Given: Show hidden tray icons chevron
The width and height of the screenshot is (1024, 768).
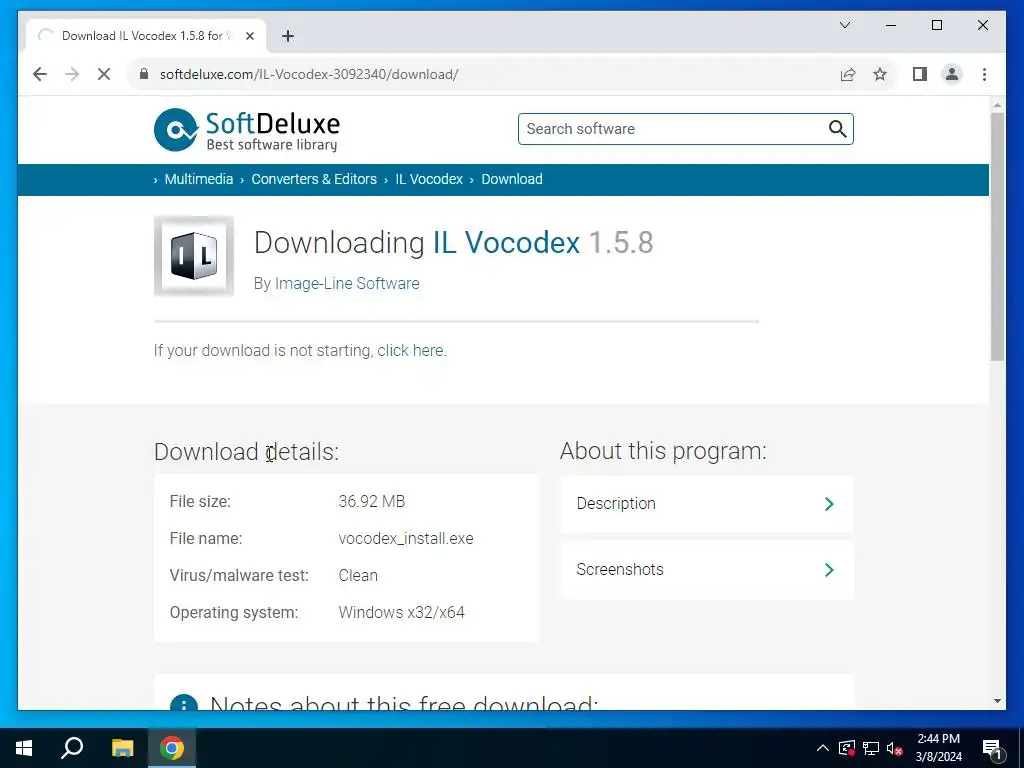Looking at the screenshot, I should coord(823,748).
